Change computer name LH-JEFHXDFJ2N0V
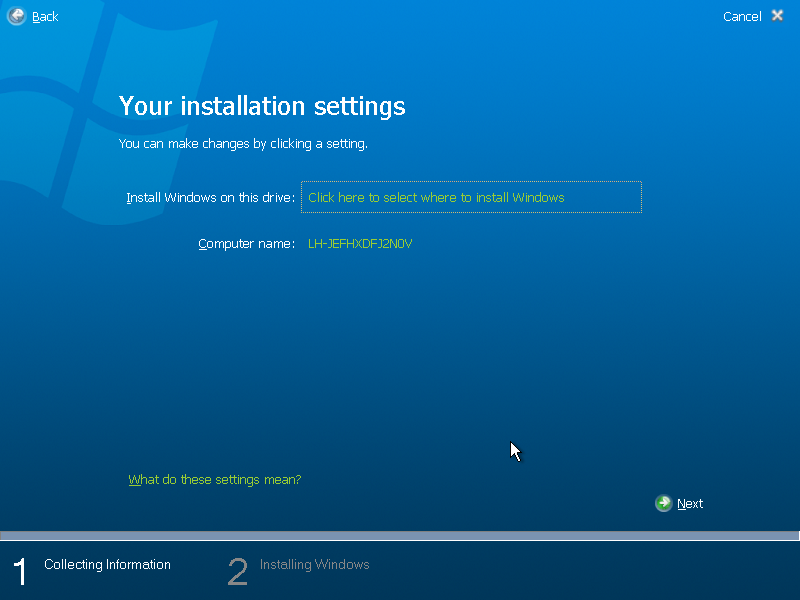This screenshot has height=600, width=800. click(360, 244)
